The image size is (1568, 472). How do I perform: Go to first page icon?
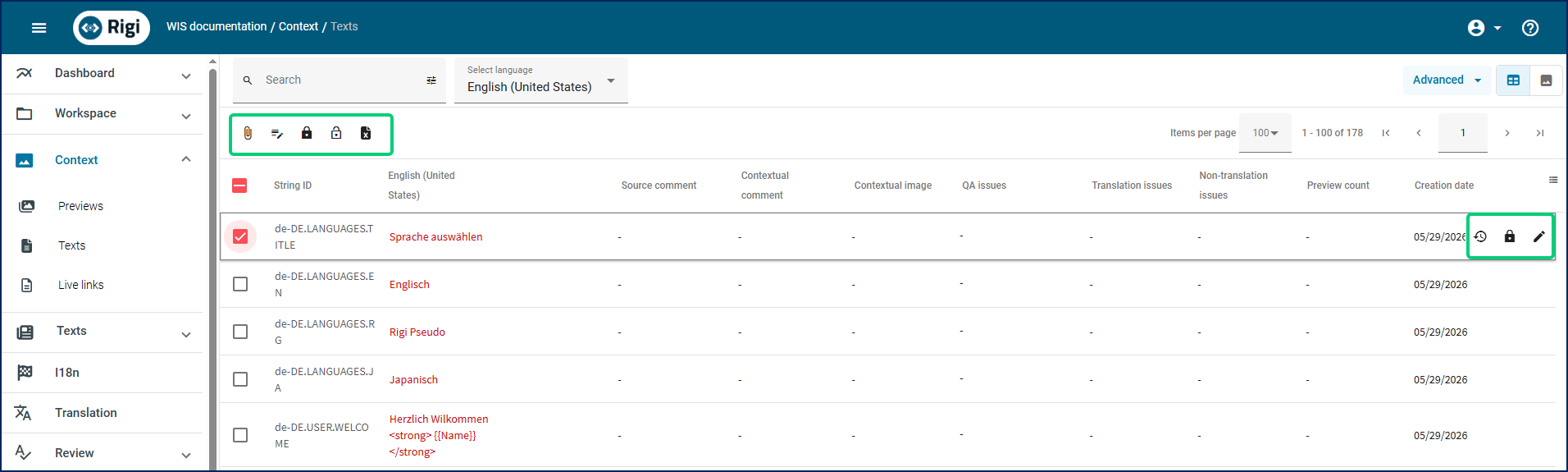(1386, 133)
